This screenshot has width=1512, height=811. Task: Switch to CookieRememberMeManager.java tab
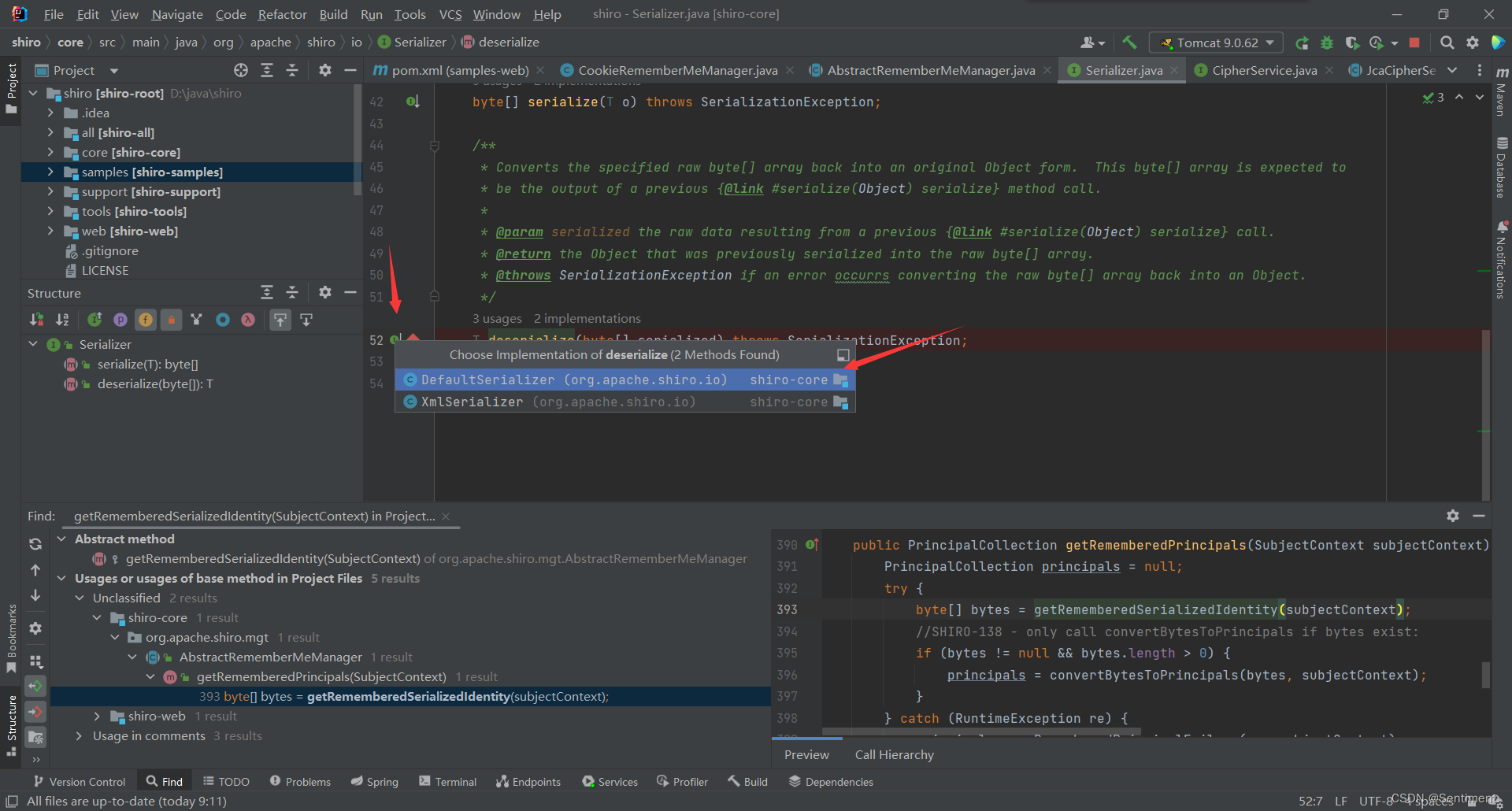pyautogui.click(x=677, y=70)
